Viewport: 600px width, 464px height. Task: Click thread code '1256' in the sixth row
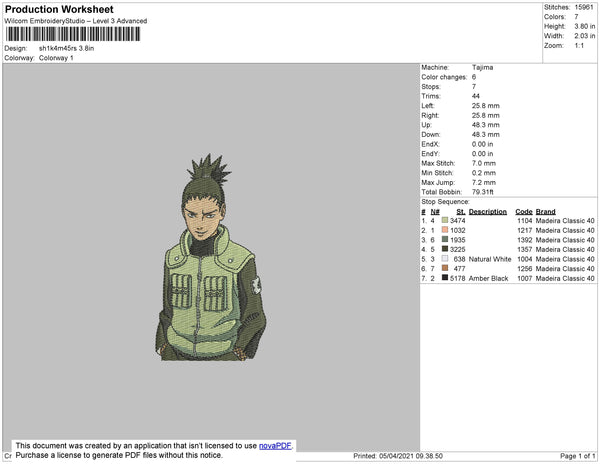coord(525,269)
